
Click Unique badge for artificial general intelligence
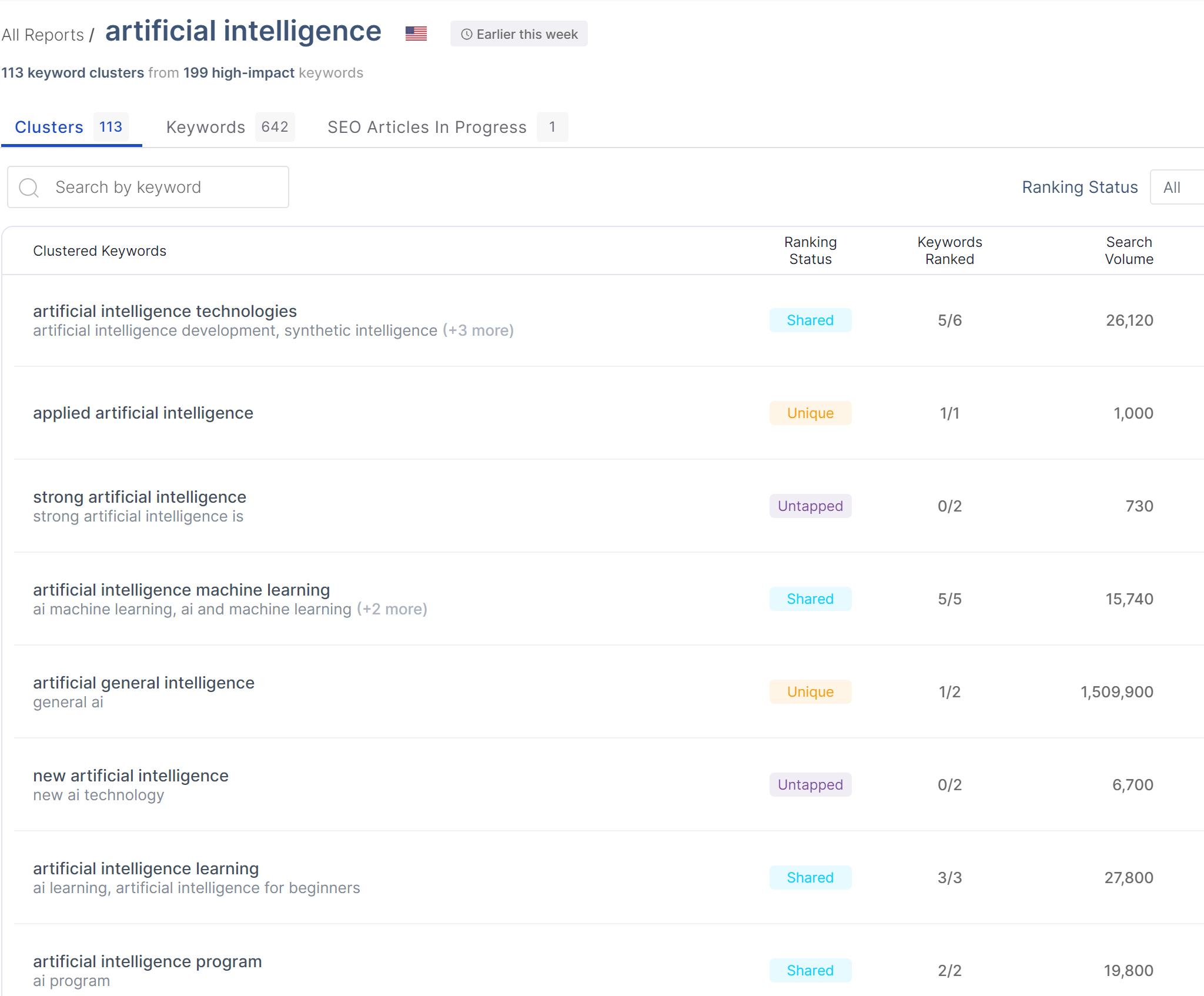810,691
